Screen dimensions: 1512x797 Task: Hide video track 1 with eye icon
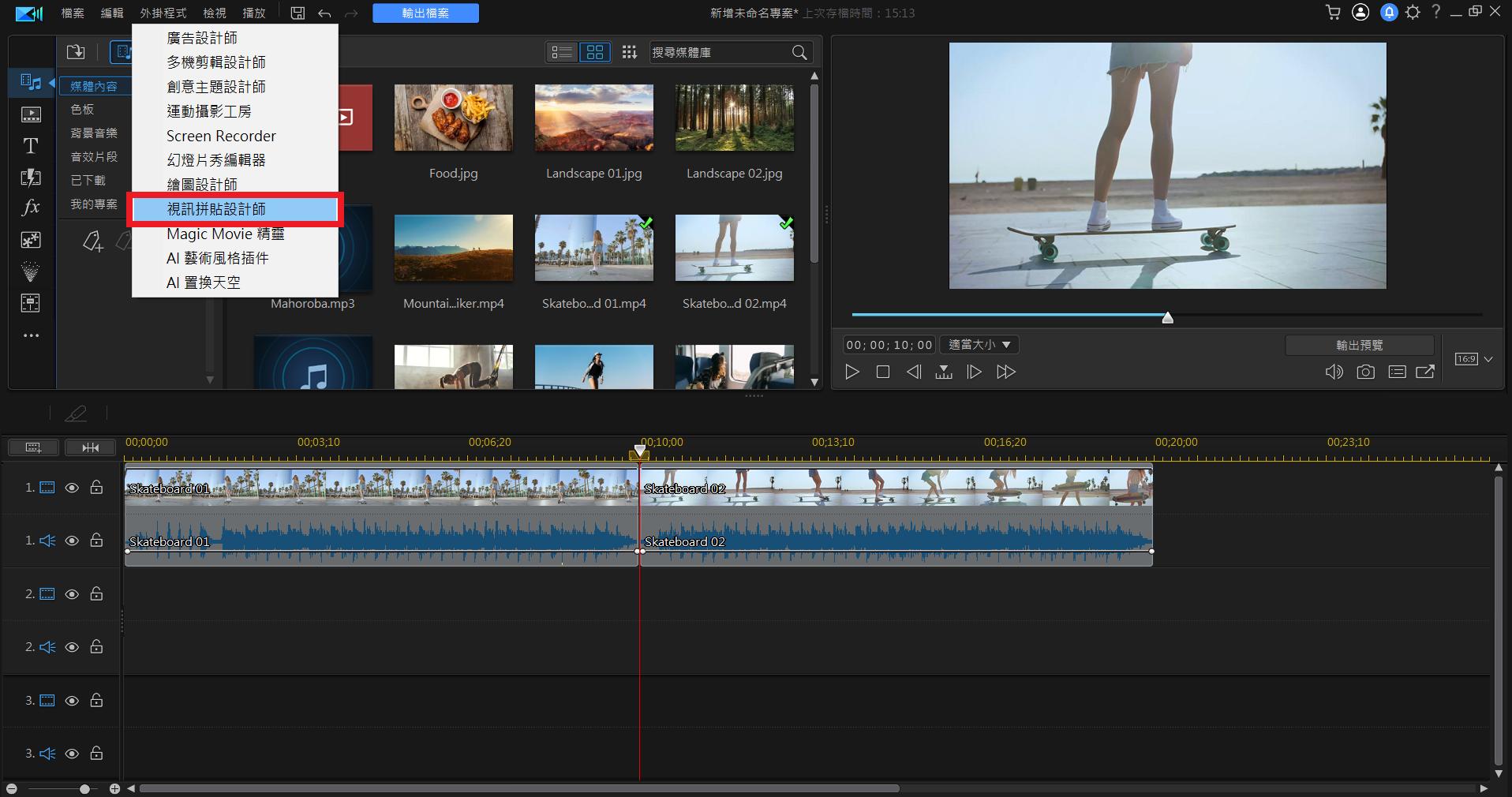pos(72,488)
